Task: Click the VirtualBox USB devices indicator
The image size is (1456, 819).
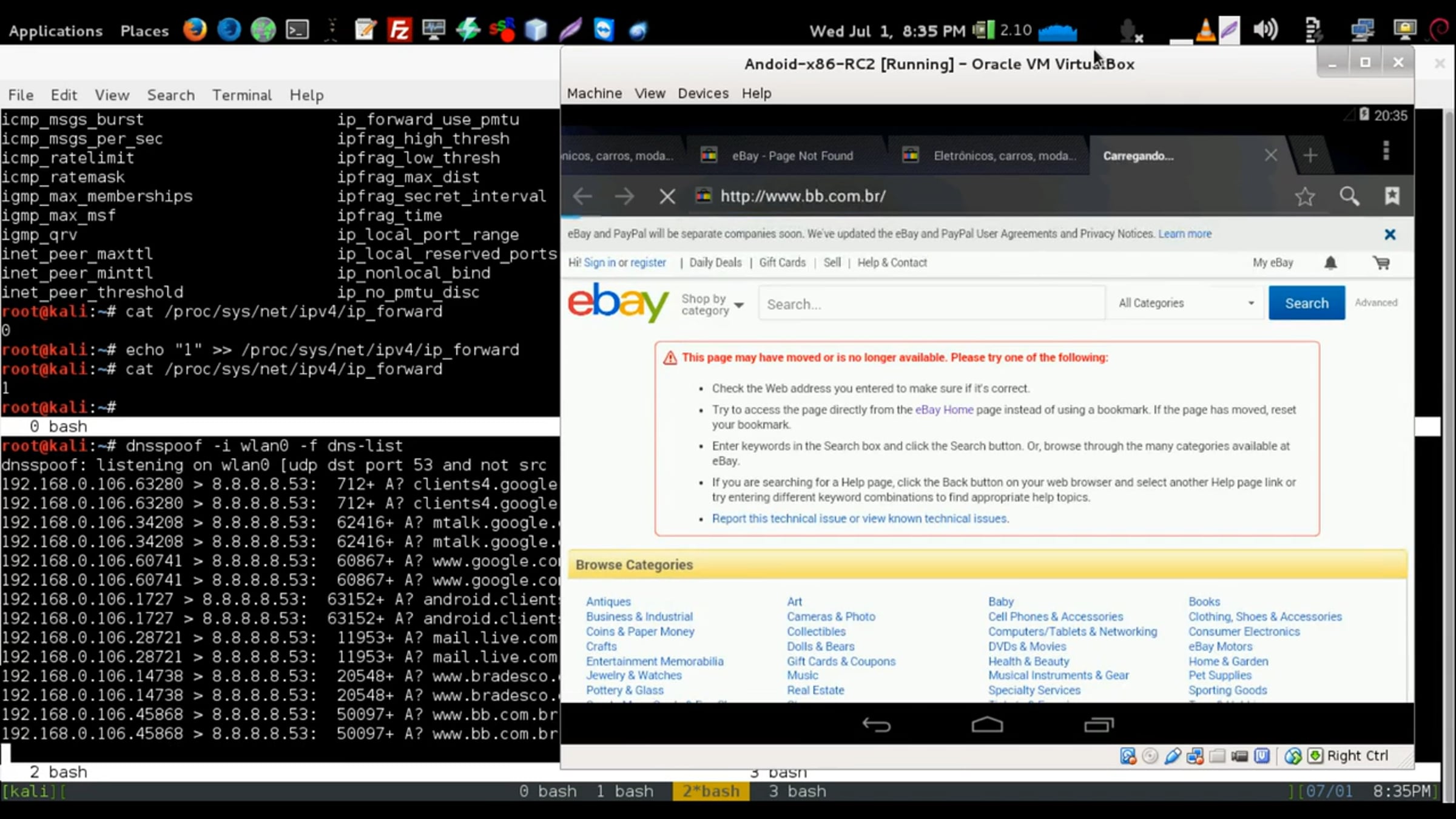Action: (x=1173, y=756)
